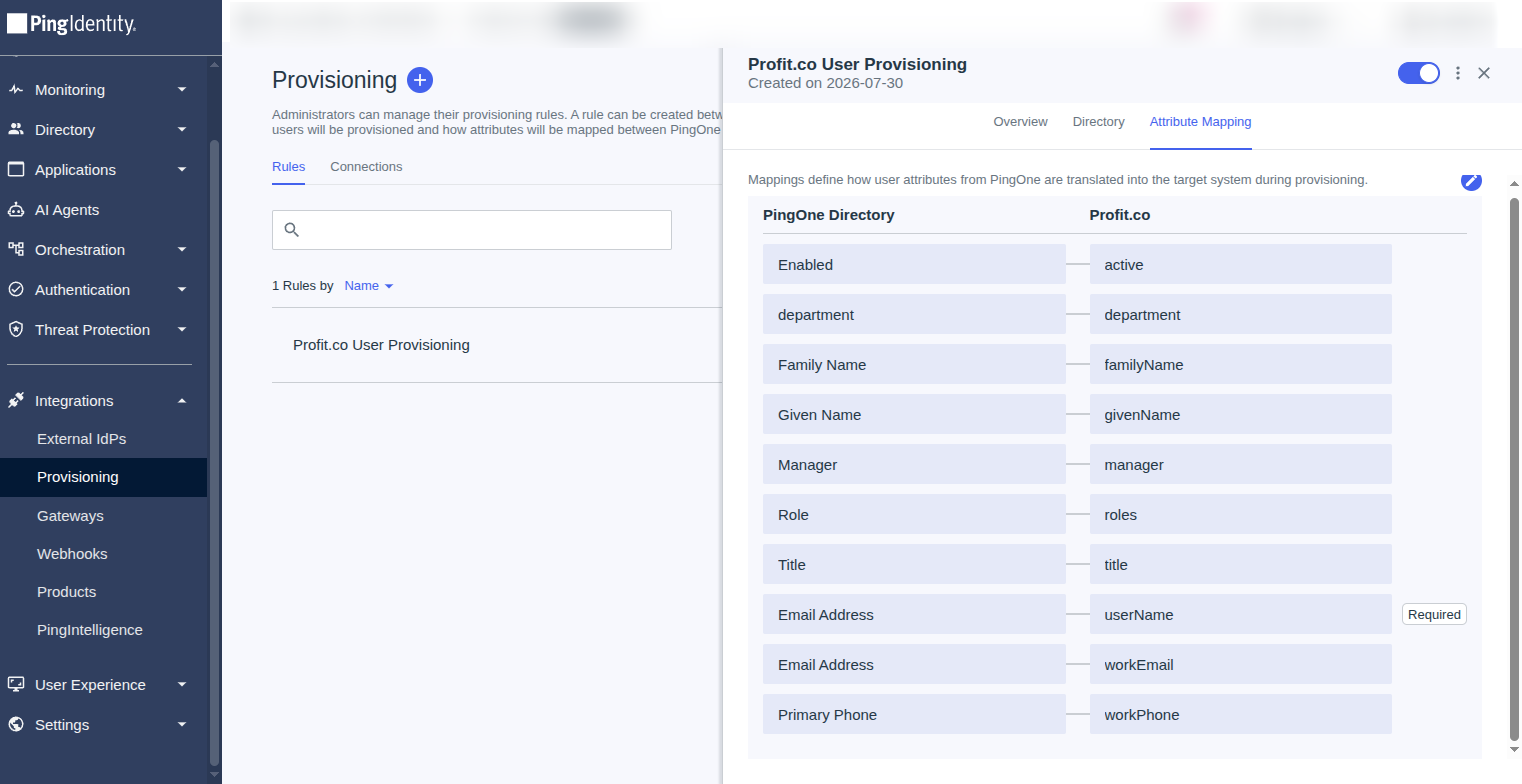The image size is (1522, 784).
Task: Open the Products page
Action: point(67,592)
